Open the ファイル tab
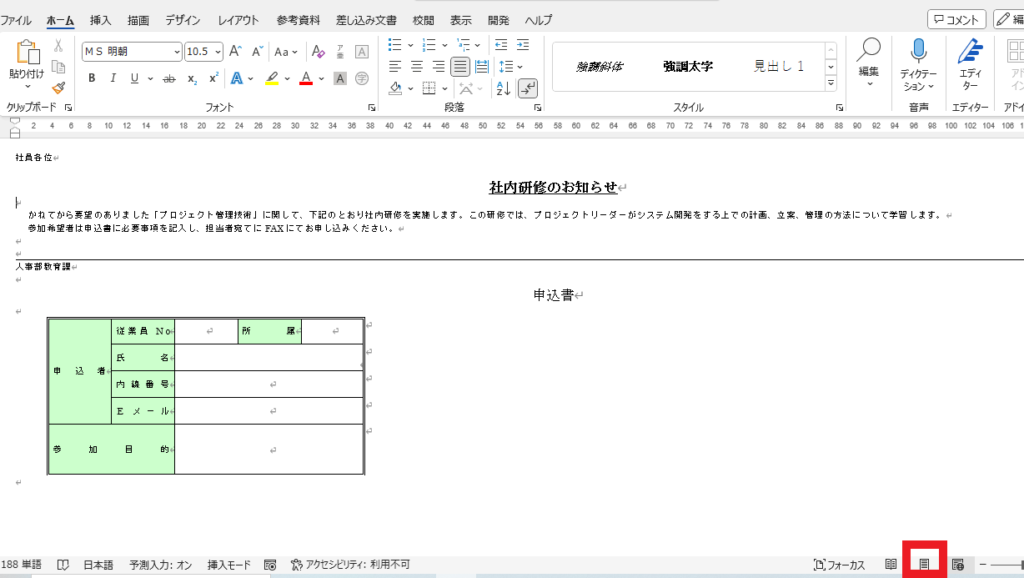Image resolution: width=1024 pixels, height=578 pixels. click(16, 20)
